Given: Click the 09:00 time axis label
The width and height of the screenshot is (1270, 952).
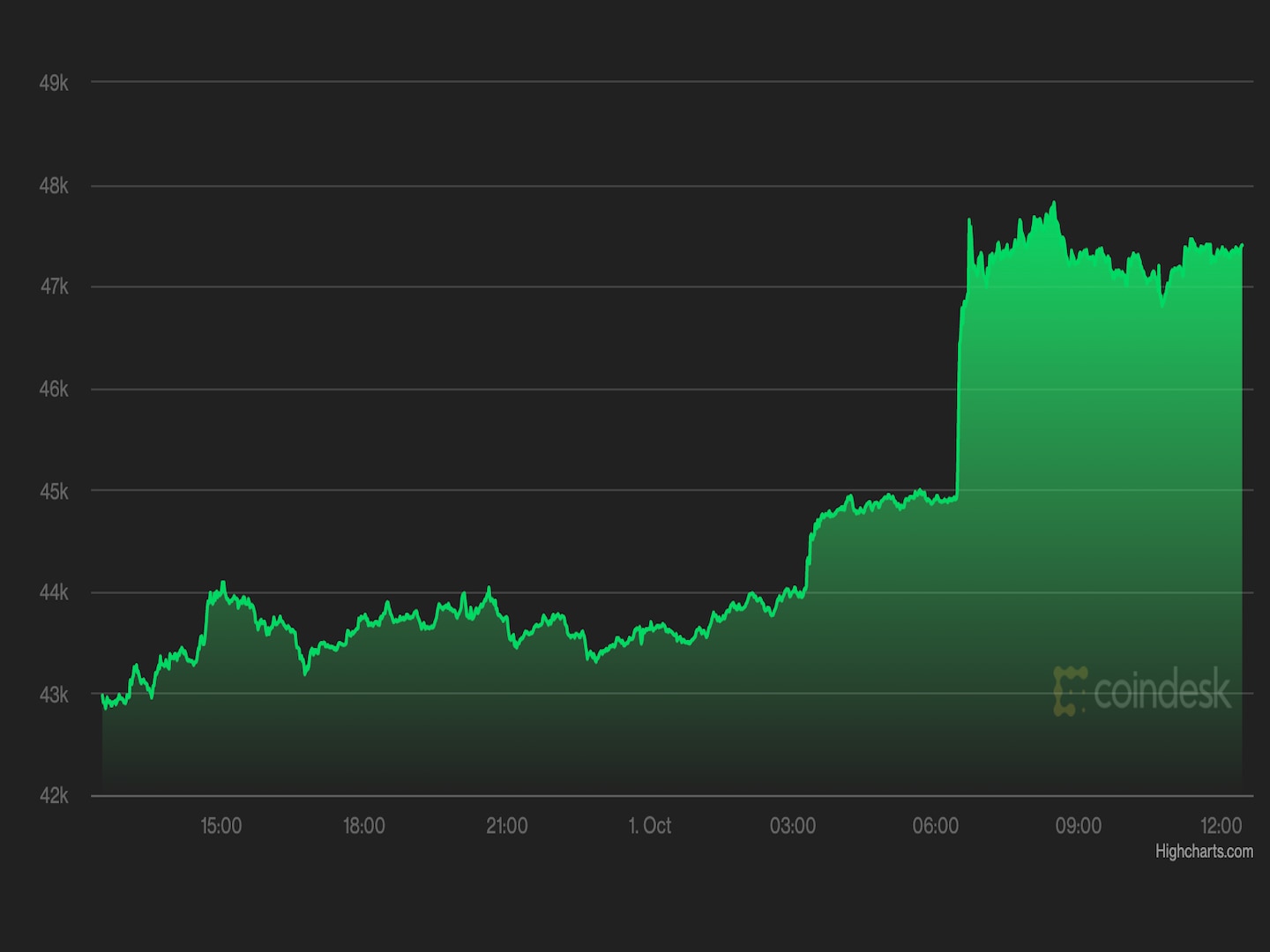Looking at the screenshot, I should [x=1078, y=826].
